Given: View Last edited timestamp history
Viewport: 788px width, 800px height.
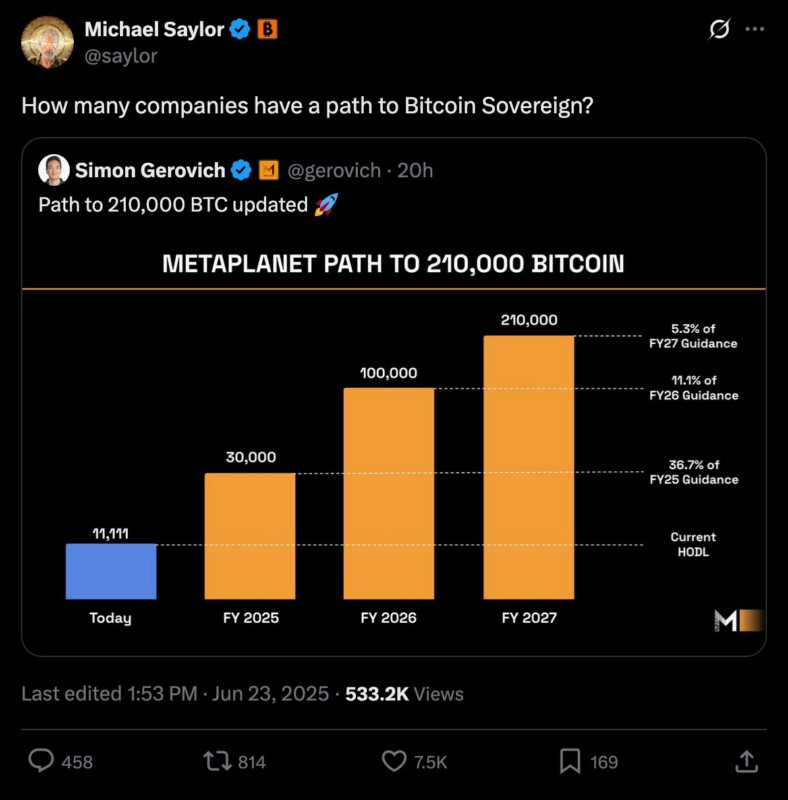Looking at the screenshot, I should [175, 694].
